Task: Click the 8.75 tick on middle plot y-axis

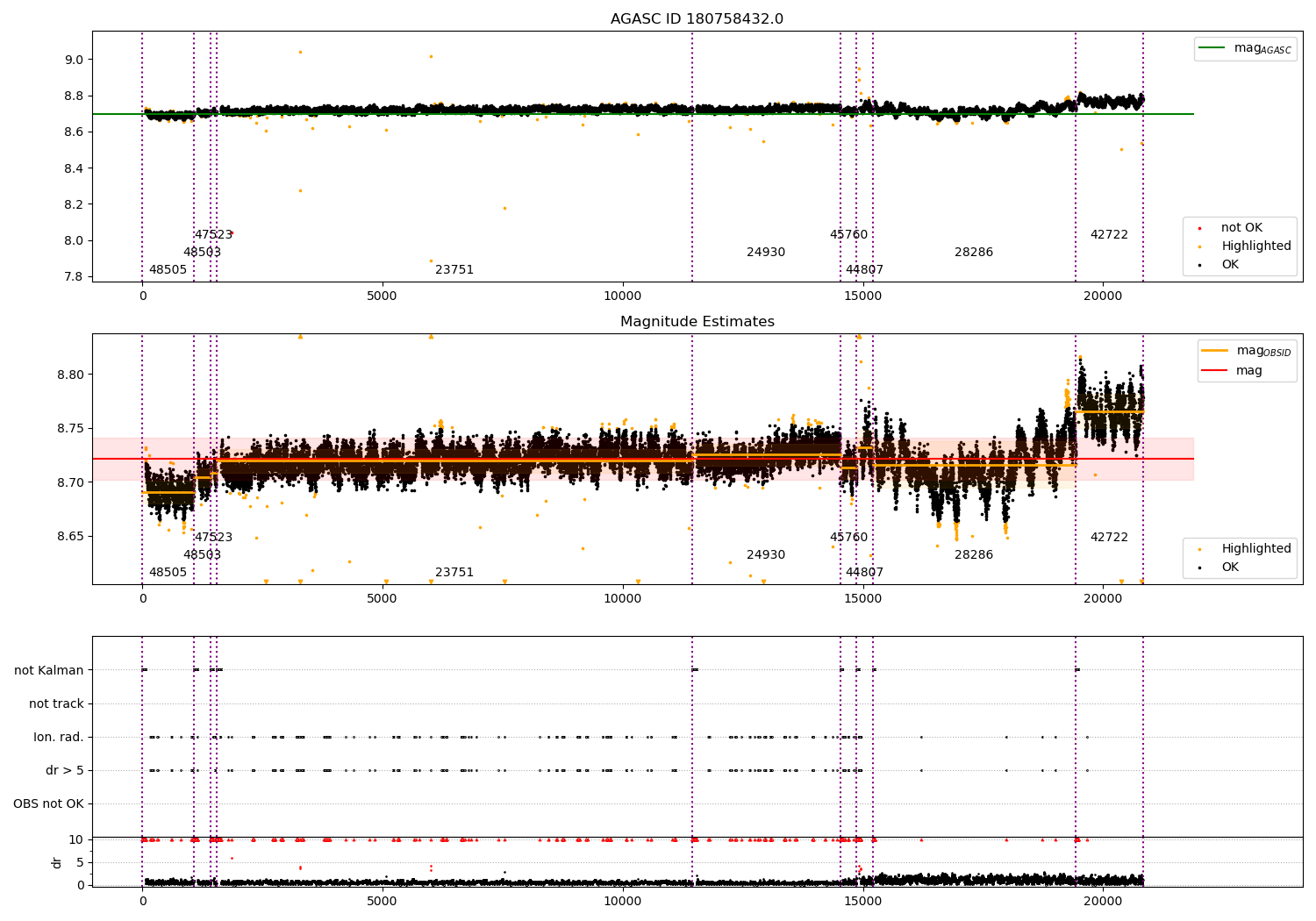Action: tap(70, 429)
